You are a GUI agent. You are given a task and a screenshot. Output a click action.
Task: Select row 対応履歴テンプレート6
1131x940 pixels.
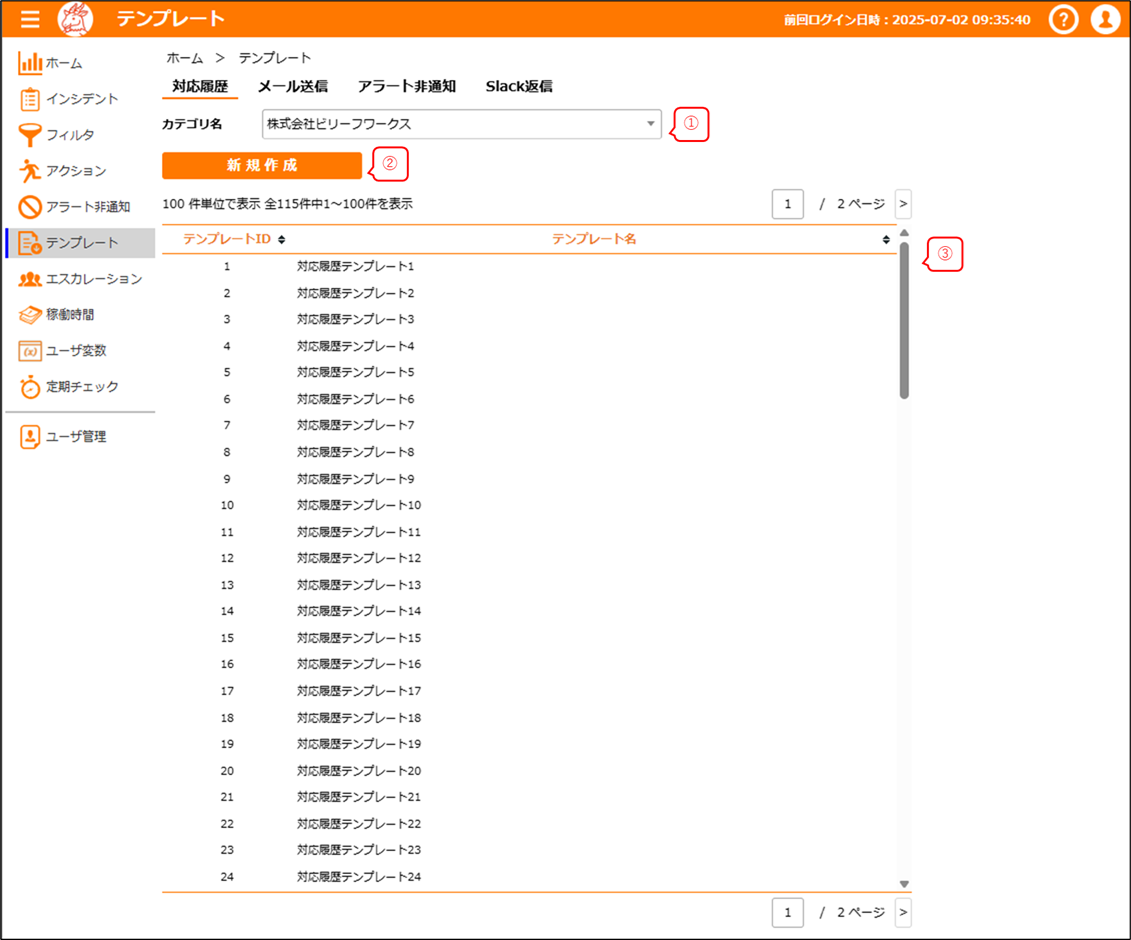point(529,399)
